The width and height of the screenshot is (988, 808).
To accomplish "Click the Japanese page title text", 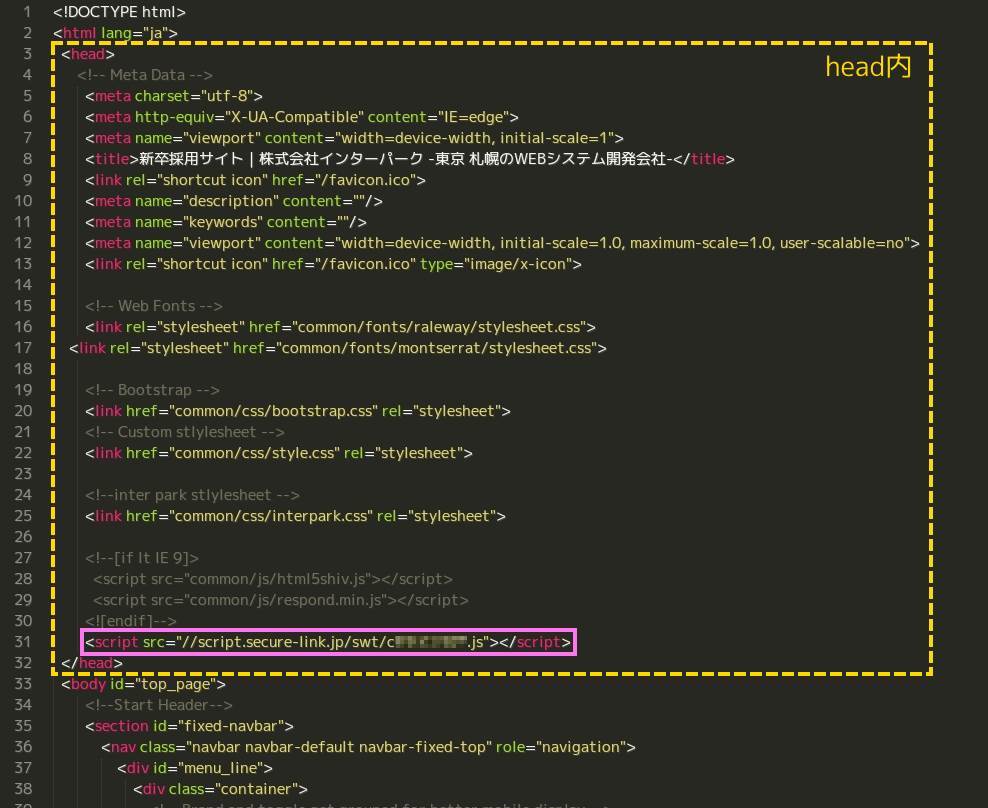I will pos(412,160).
